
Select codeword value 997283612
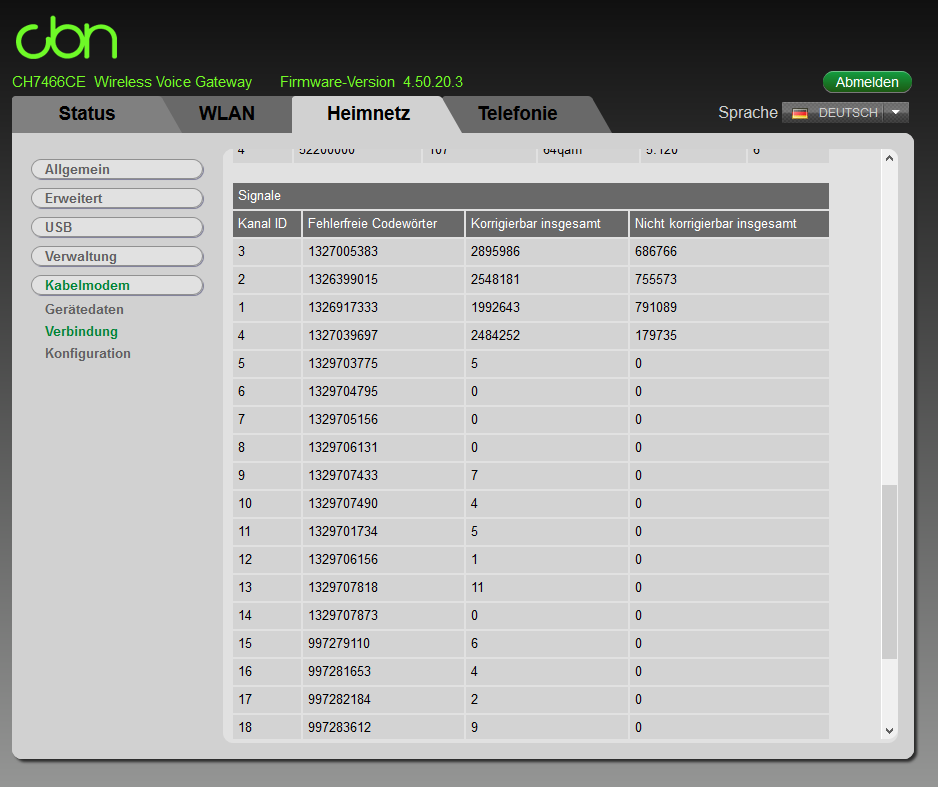coord(339,728)
